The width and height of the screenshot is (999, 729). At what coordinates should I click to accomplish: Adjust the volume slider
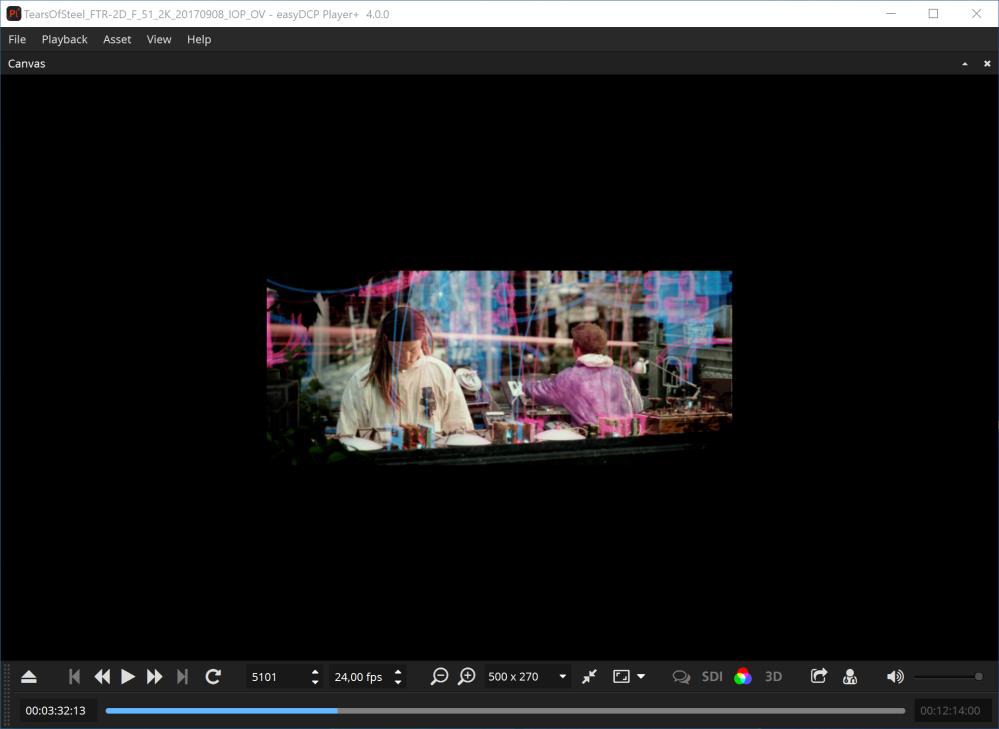[x=948, y=677]
